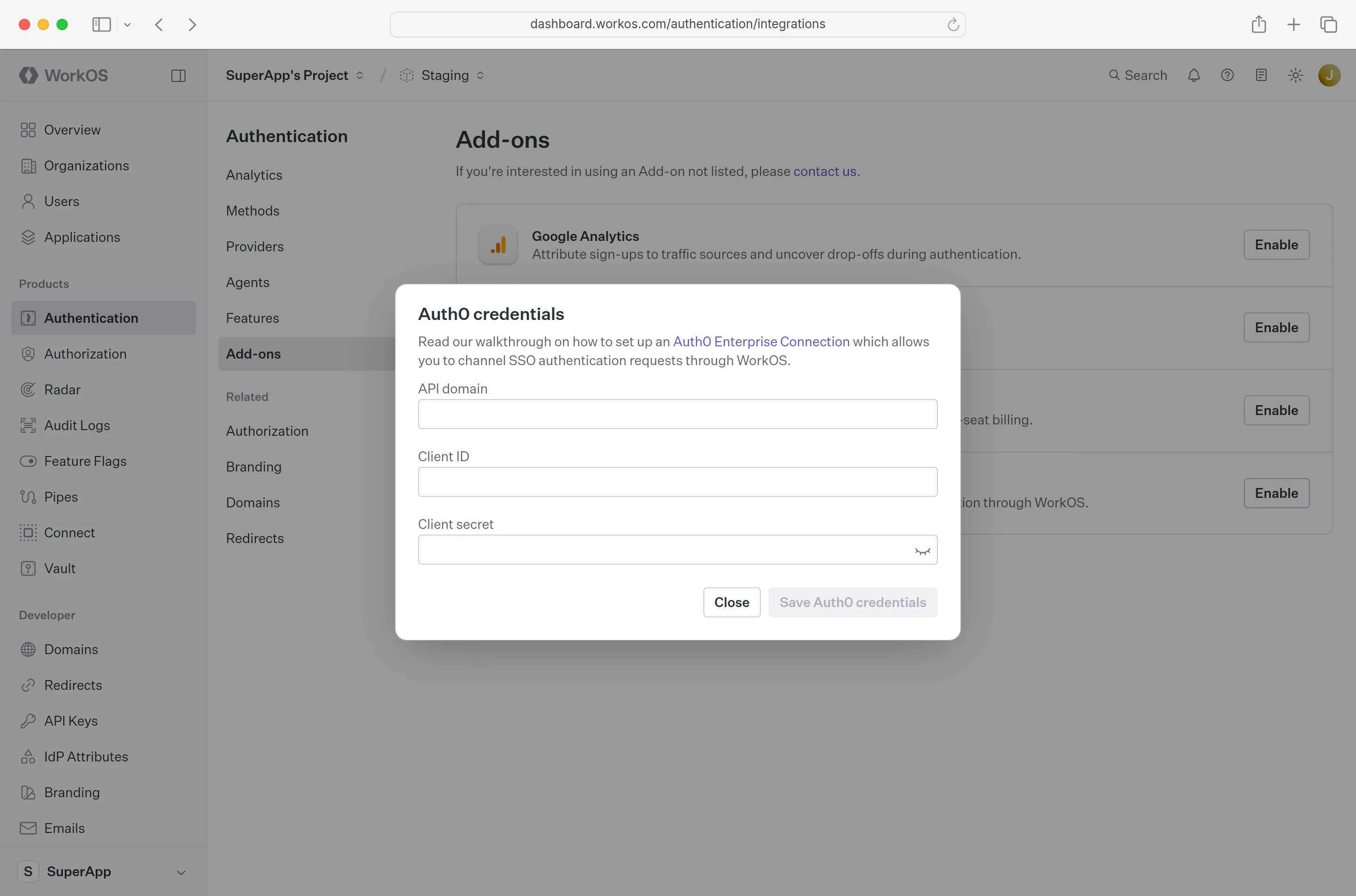This screenshot has height=896, width=1356.
Task: Collapse the WorkOS sidebar panel icon
Action: click(178, 75)
